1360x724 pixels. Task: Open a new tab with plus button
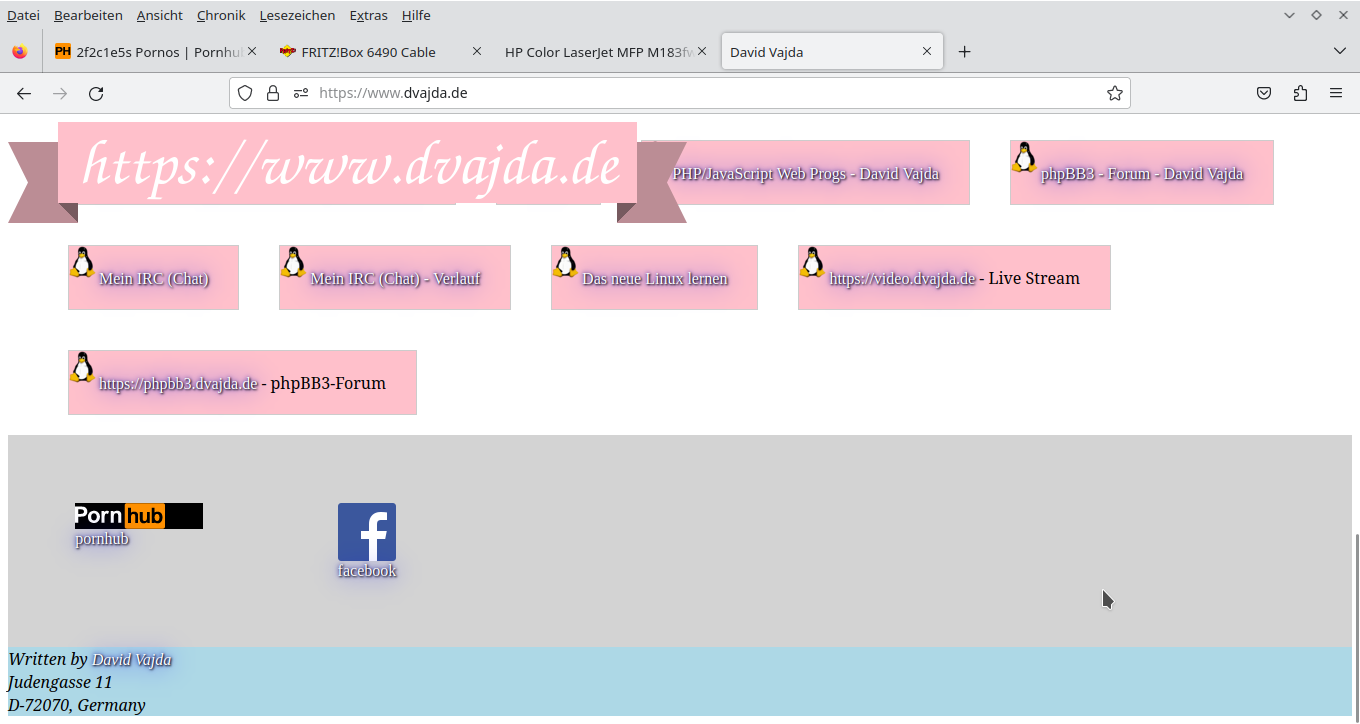pos(964,52)
